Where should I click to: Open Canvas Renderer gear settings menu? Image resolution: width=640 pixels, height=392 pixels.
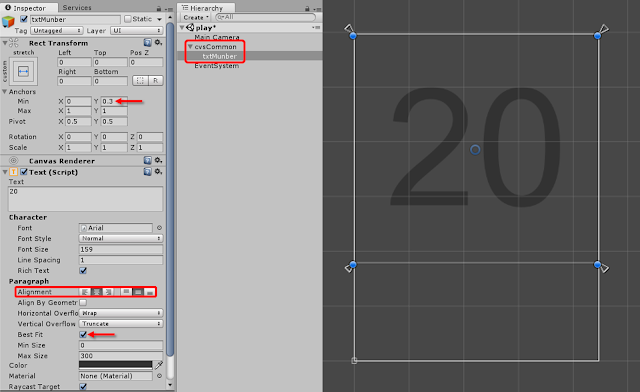pyautogui.click(x=158, y=160)
